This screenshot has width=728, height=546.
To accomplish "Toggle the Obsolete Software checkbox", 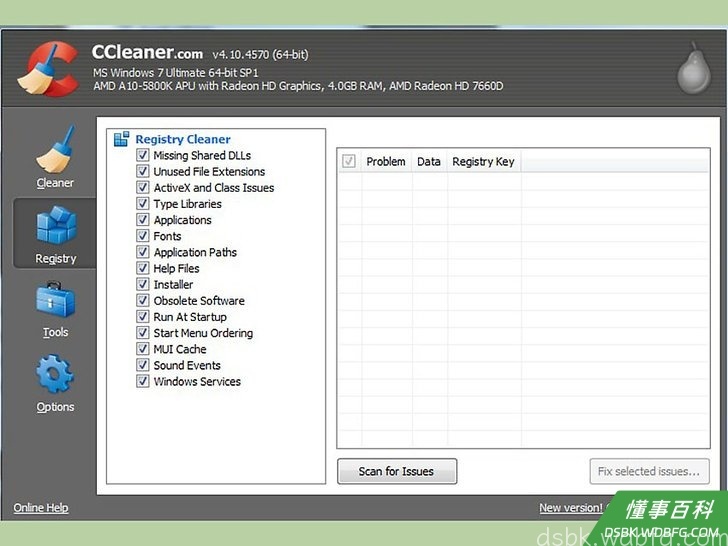I will tap(143, 300).
